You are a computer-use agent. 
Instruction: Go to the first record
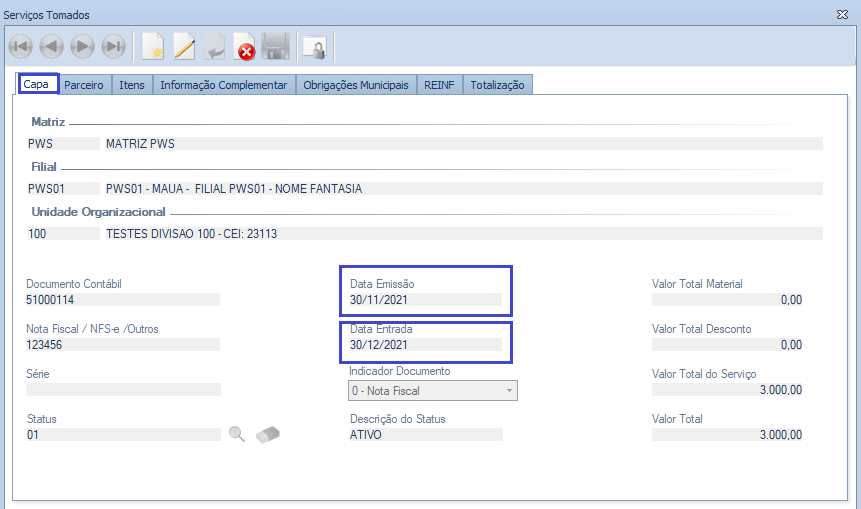[x=20, y=47]
